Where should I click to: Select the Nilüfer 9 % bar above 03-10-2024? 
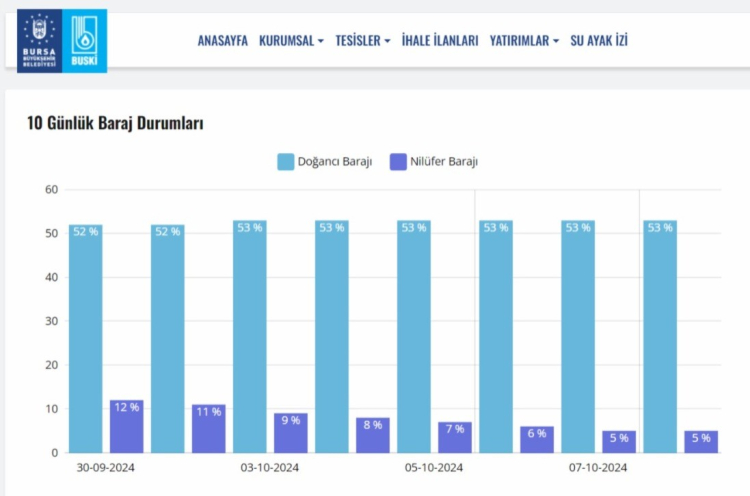[290, 433]
